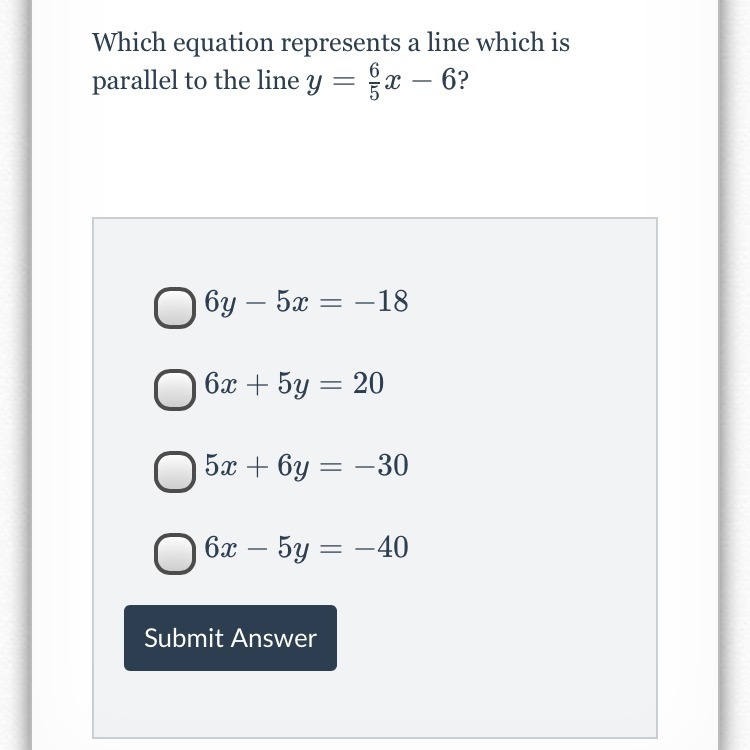
Task: Pick the 5x + 6y = −30 radio button
Action: 175,472
